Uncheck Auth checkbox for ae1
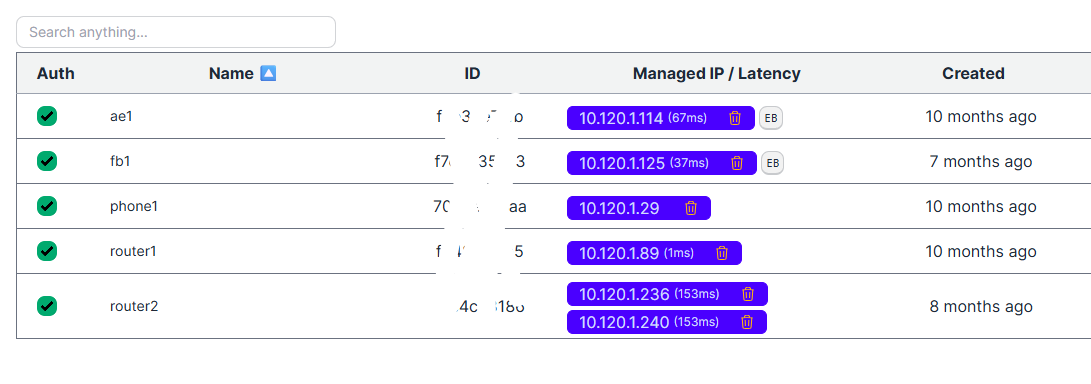The width and height of the screenshot is (1091, 384). [47, 116]
